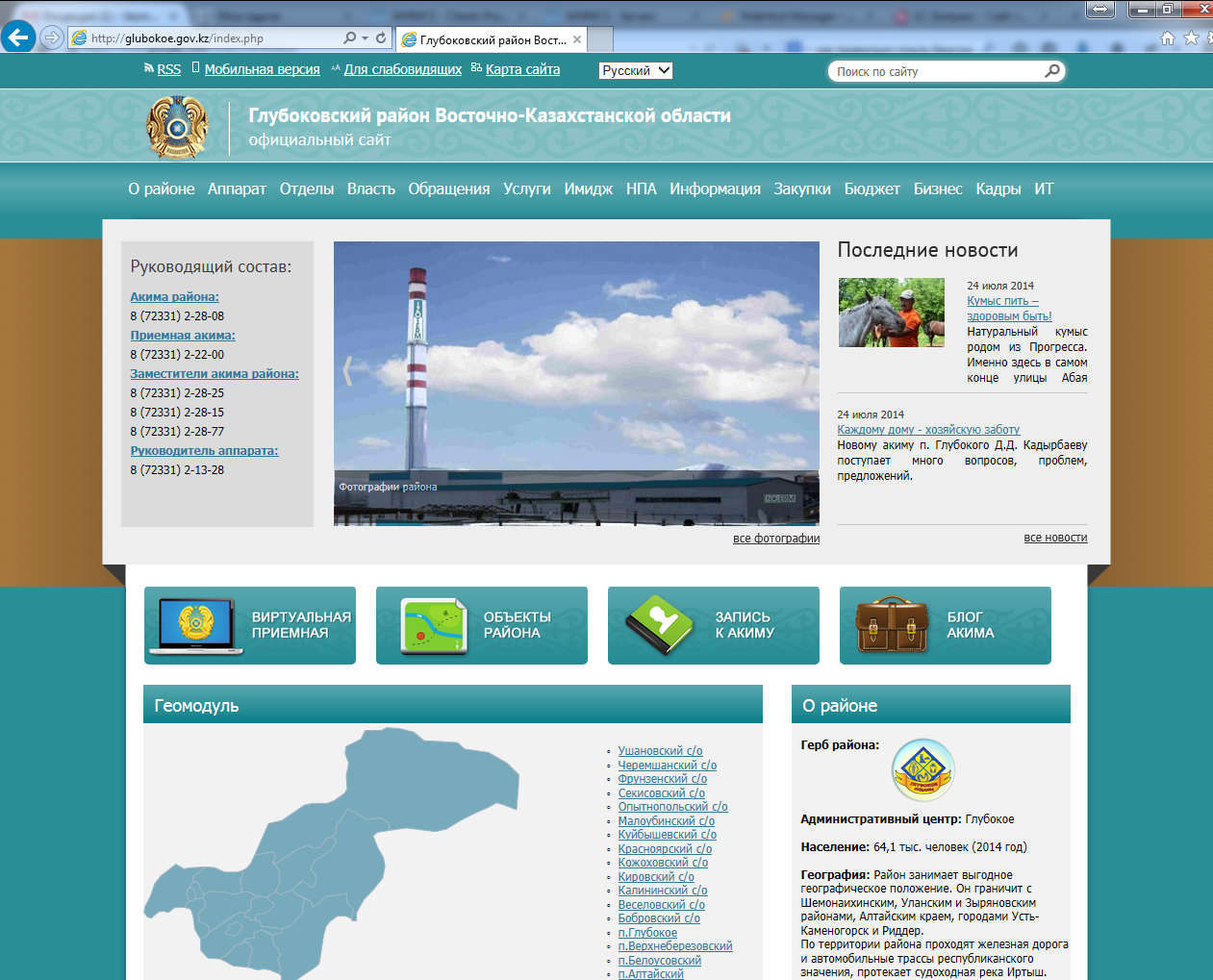Open the Кадры menu
This screenshot has height=980, width=1213.
(998, 189)
